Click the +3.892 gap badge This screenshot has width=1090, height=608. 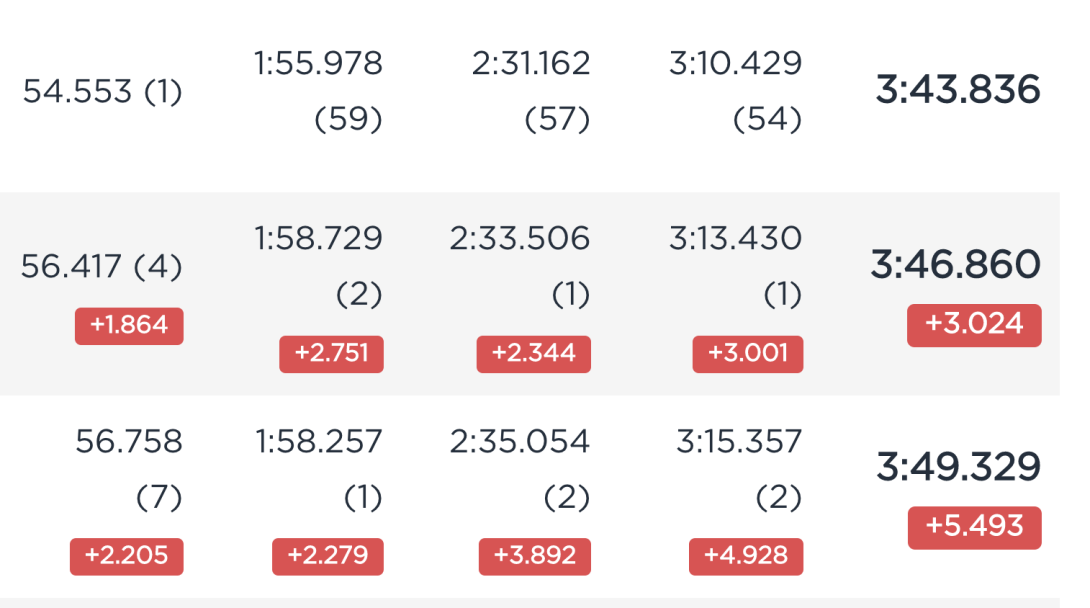pos(535,556)
